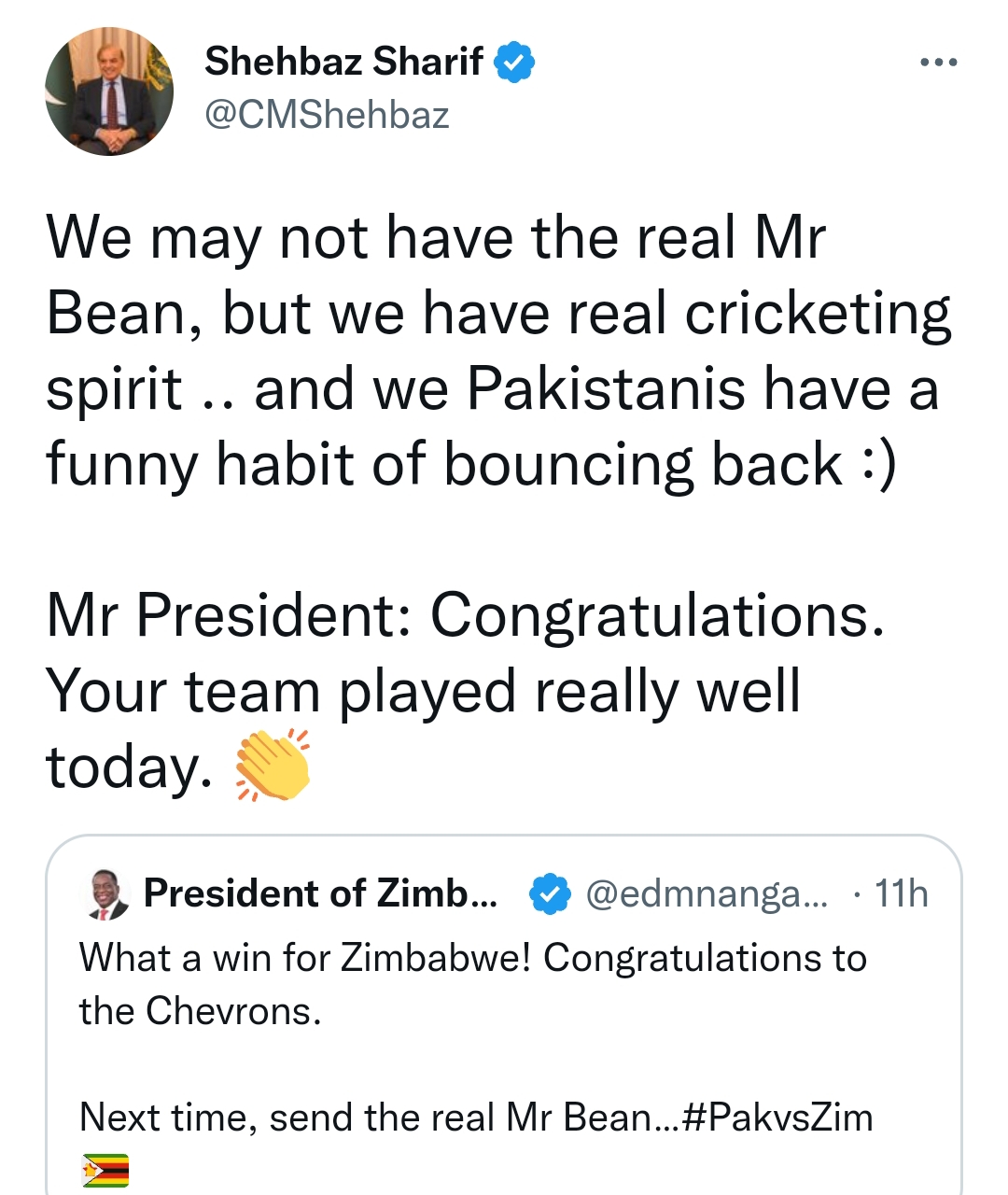Click Shehbaz Sharif's blue verified badge
1008x1195 pixels.
point(514,63)
